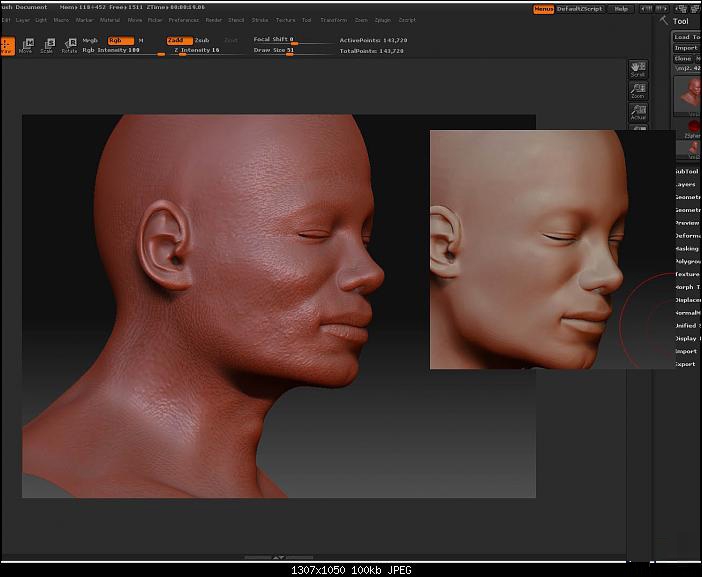Open the Light menu
Image resolution: width=702 pixels, height=577 pixels.
tap(41, 20)
